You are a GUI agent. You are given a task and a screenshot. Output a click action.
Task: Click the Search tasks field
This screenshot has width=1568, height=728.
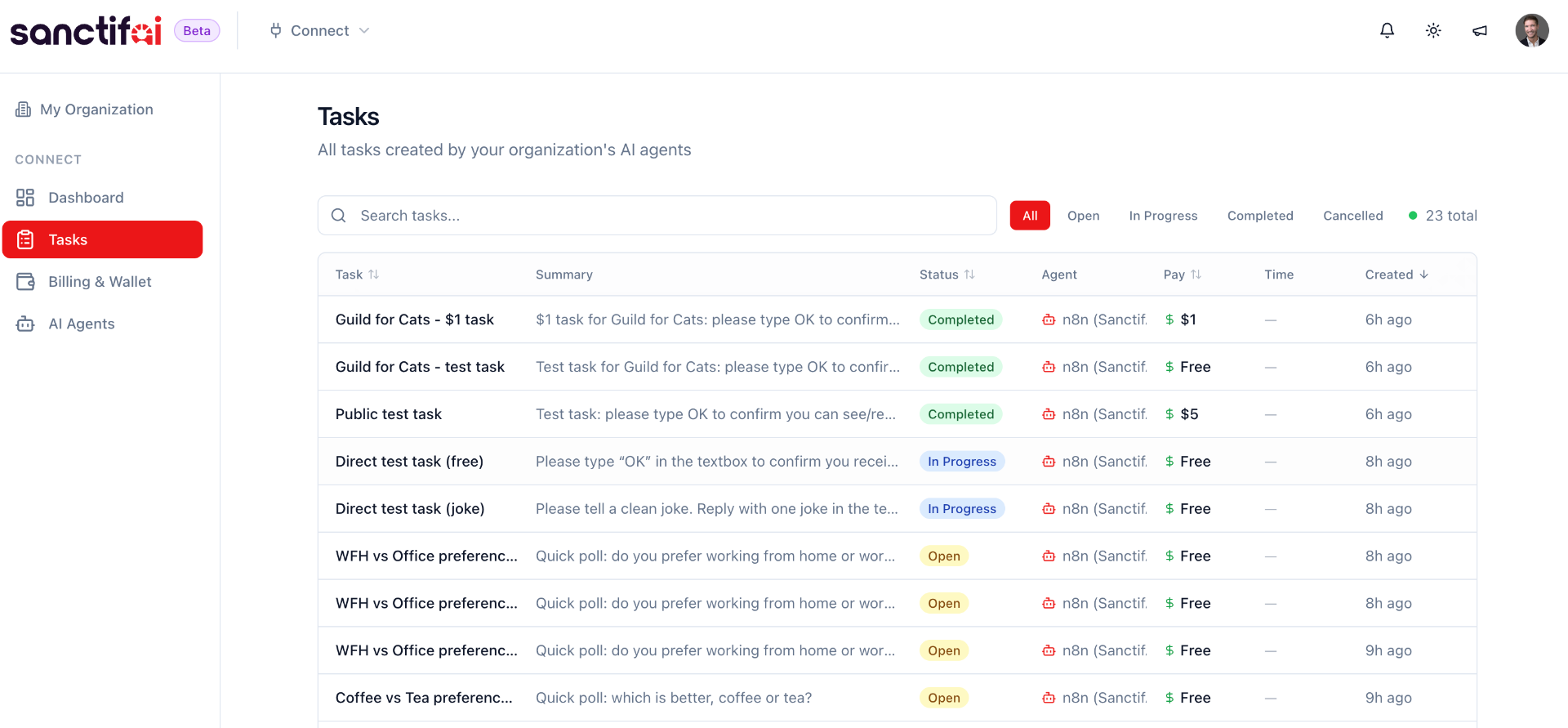657,216
